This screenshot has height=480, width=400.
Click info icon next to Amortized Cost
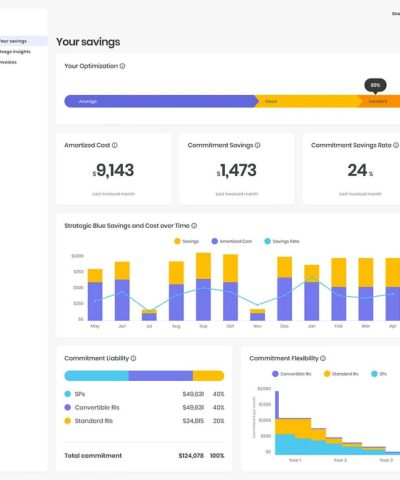[115, 145]
